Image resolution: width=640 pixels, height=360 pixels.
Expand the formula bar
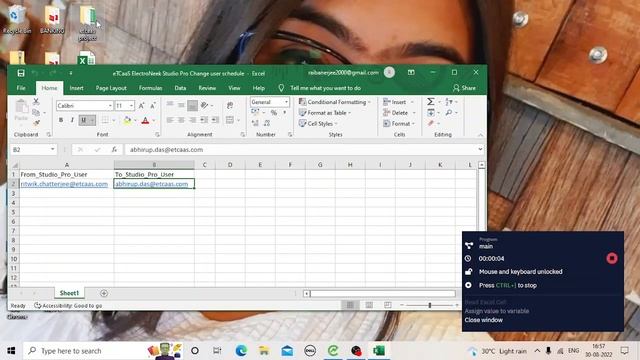tap(480, 149)
